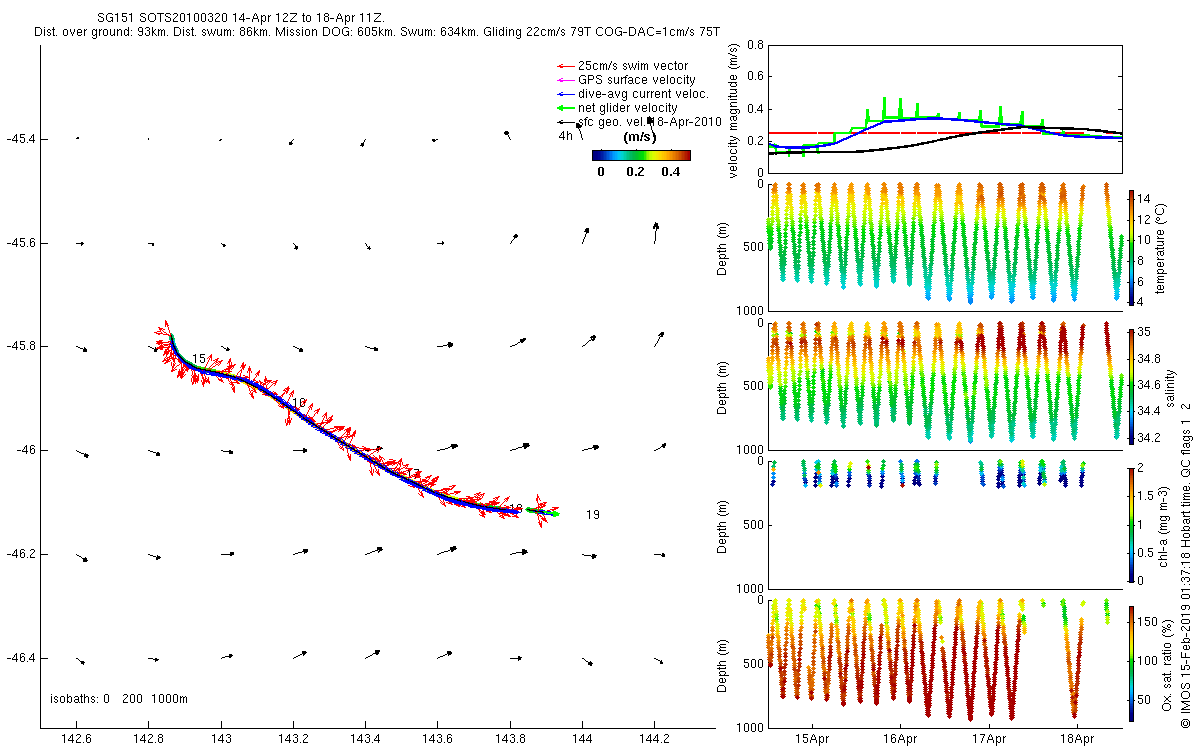The width and height of the screenshot is (1200, 750).
Task: Click longitude tick '143.8' on map
Action: tap(509, 738)
